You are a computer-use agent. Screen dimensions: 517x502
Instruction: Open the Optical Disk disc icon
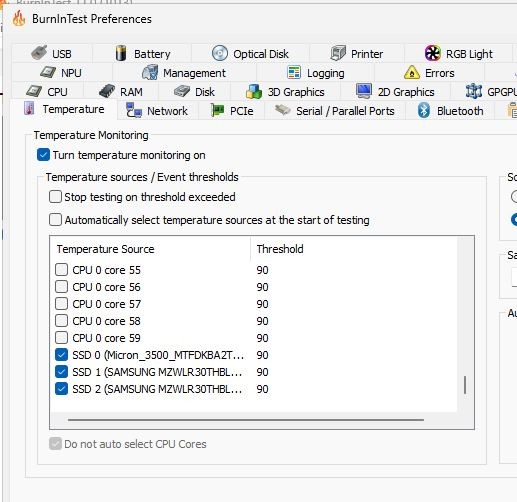(x=220, y=53)
